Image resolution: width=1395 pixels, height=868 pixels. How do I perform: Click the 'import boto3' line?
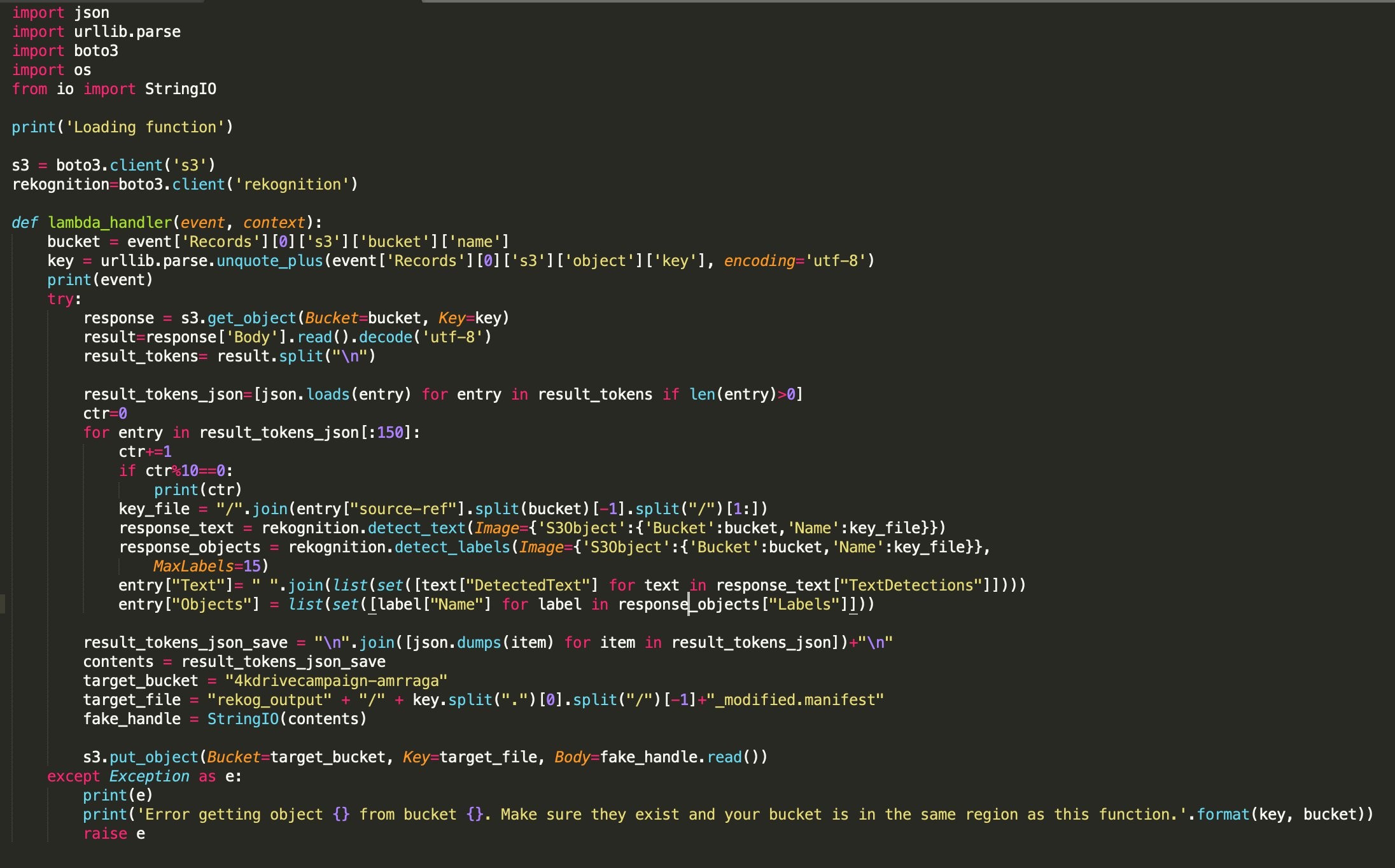pyautogui.click(x=65, y=51)
